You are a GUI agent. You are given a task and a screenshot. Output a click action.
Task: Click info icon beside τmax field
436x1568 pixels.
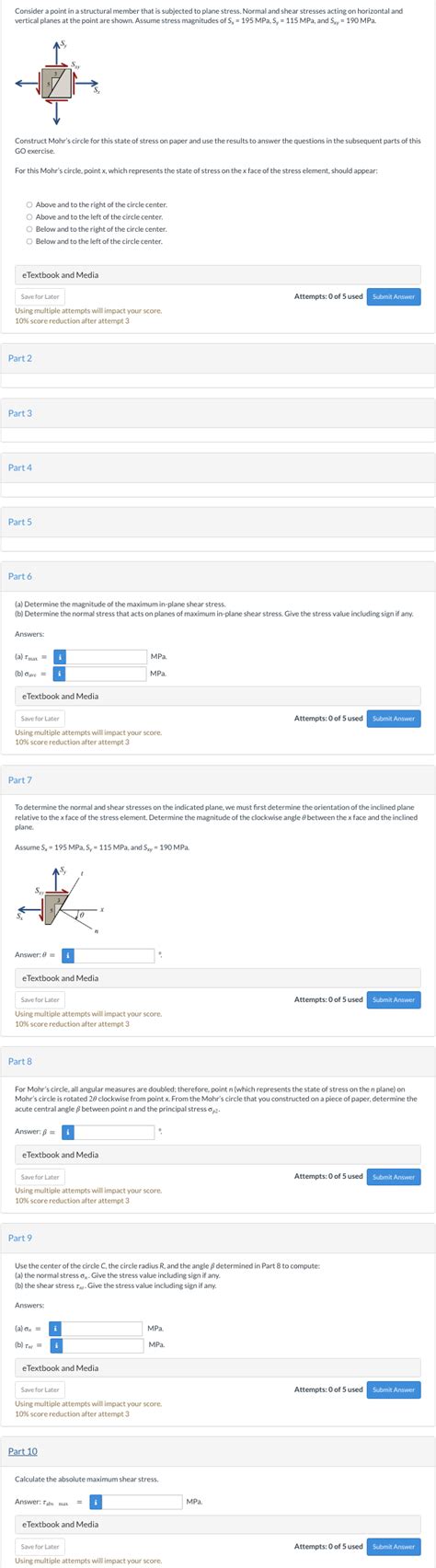[x=59, y=656]
